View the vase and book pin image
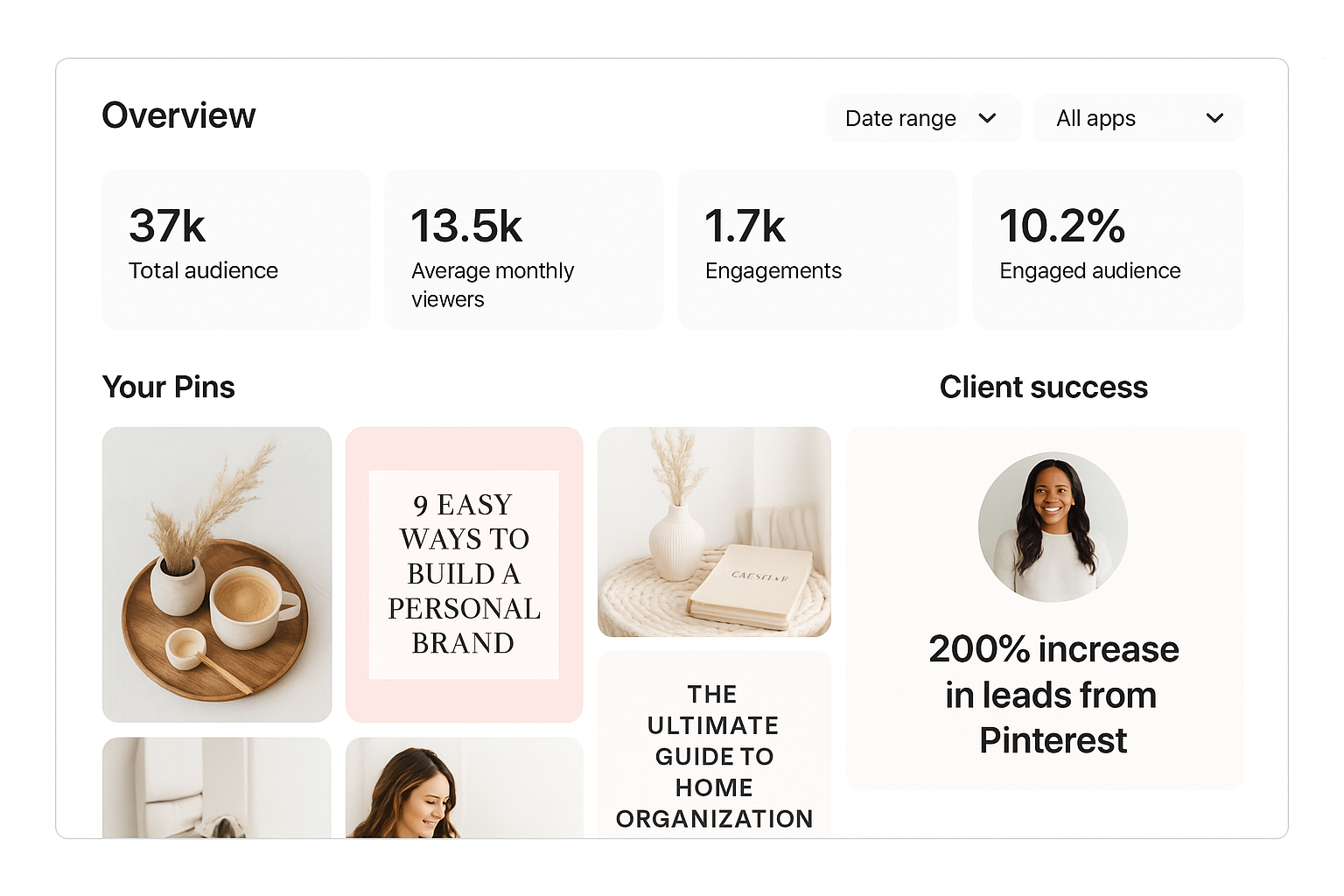1344x896 pixels. (714, 532)
